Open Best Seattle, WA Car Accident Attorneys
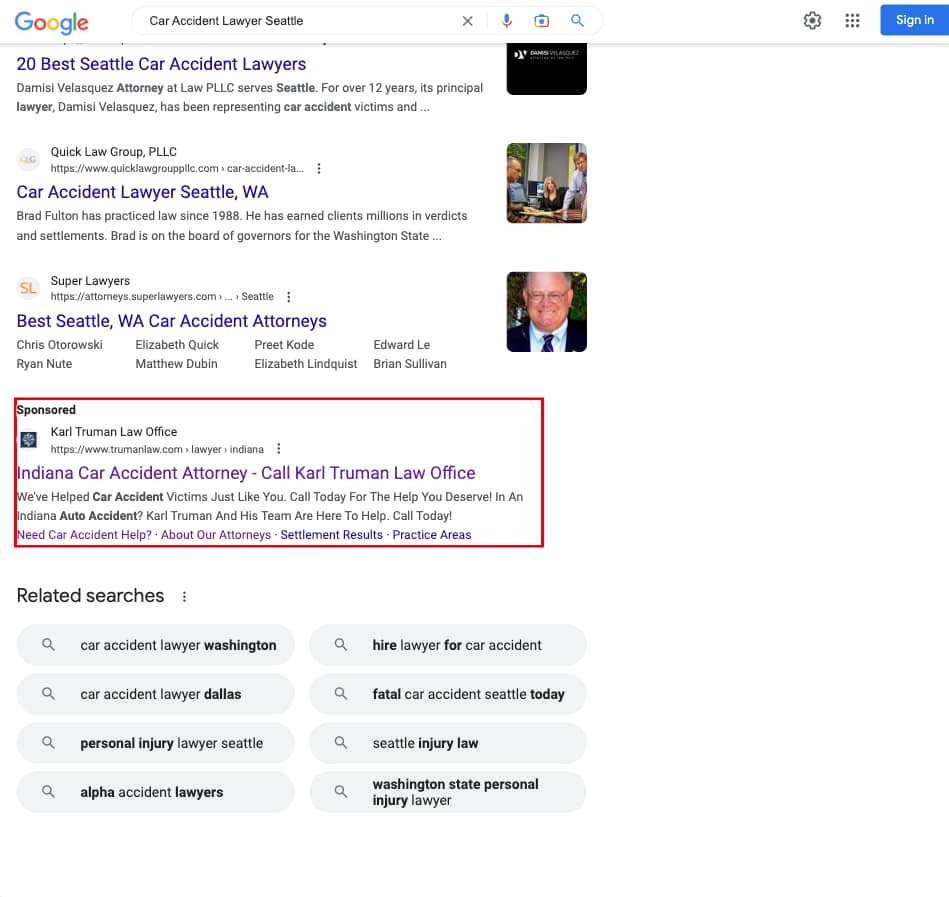The image size is (949, 897). (x=171, y=321)
